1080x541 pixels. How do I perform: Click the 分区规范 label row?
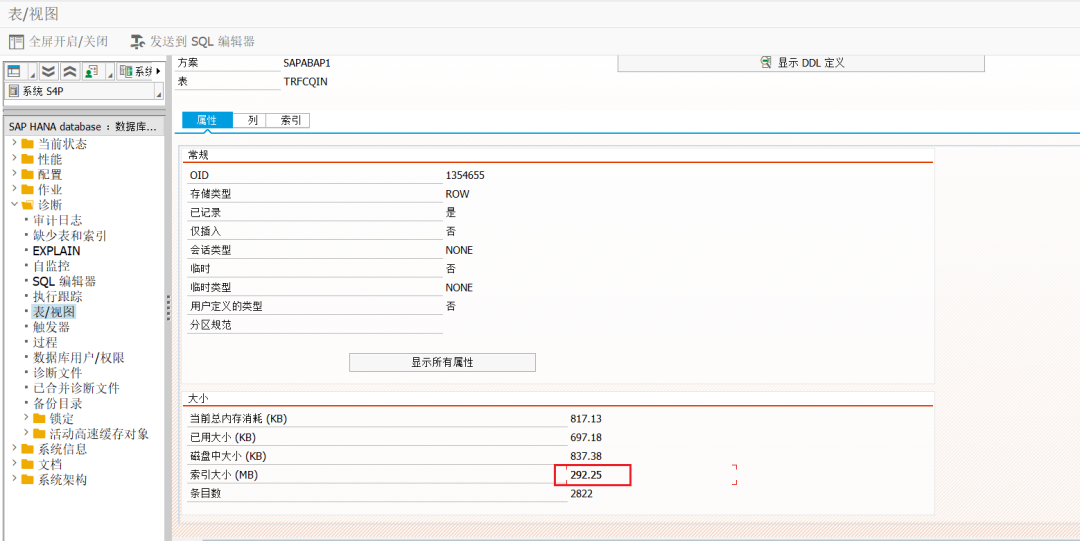tap(314, 325)
